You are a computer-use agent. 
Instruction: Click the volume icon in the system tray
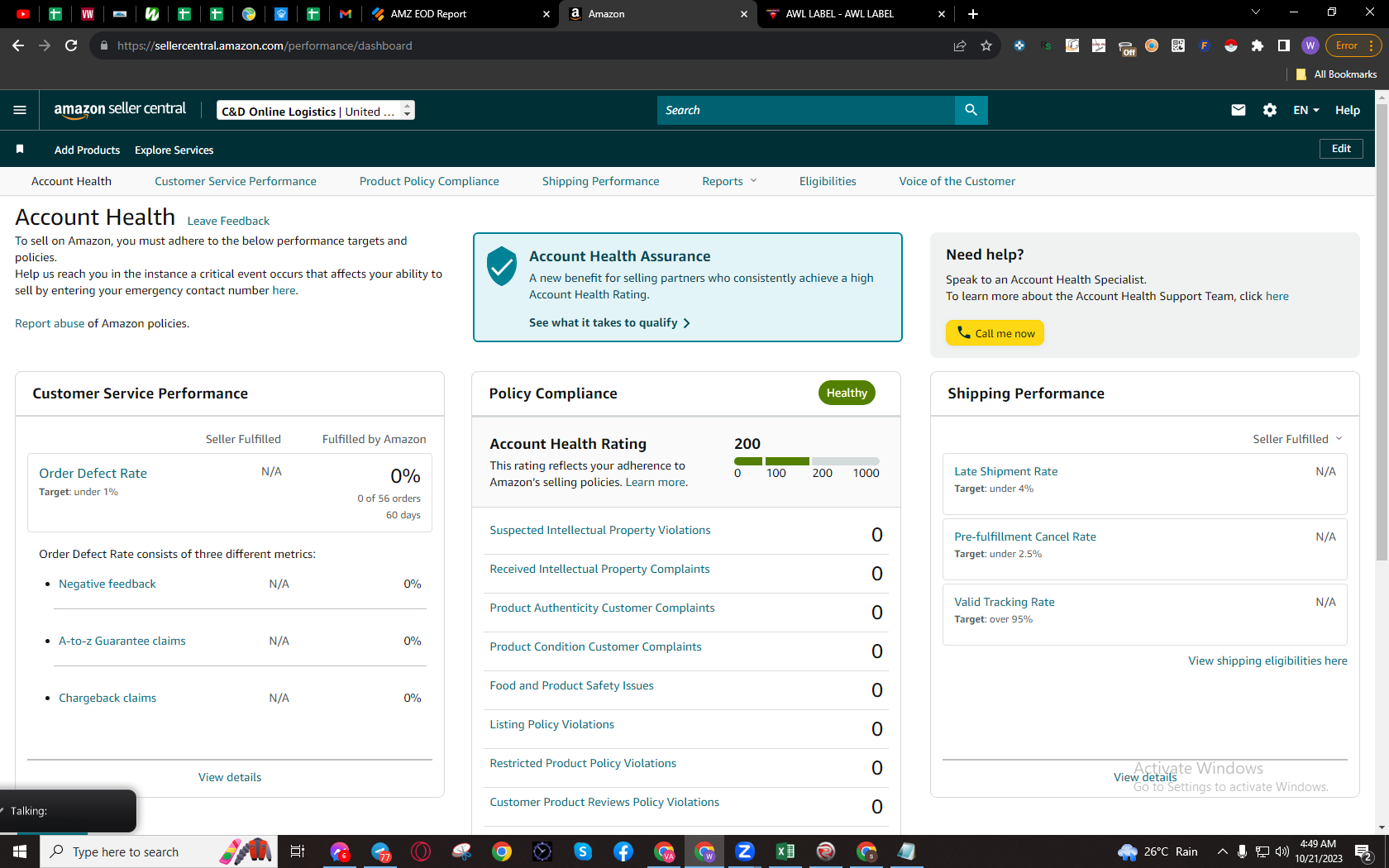(1282, 851)
